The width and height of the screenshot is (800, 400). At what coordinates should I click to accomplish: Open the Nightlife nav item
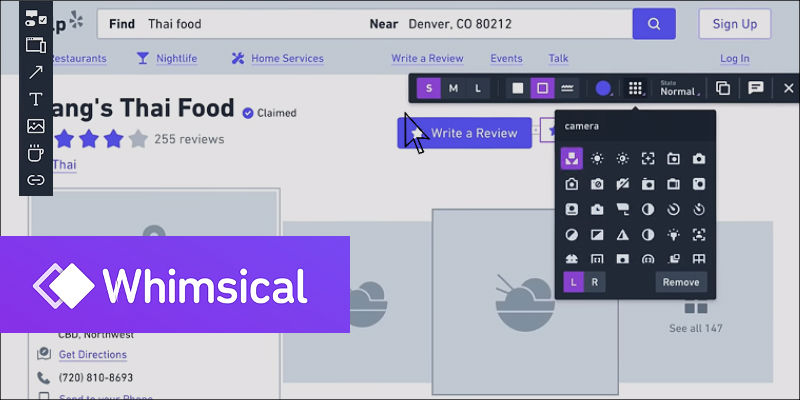(177, 59)
